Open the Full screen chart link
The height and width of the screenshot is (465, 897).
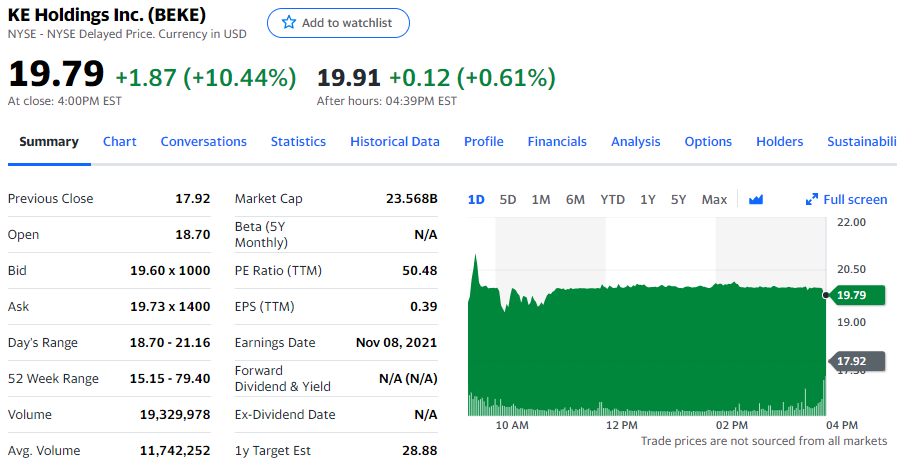[846, 200]
